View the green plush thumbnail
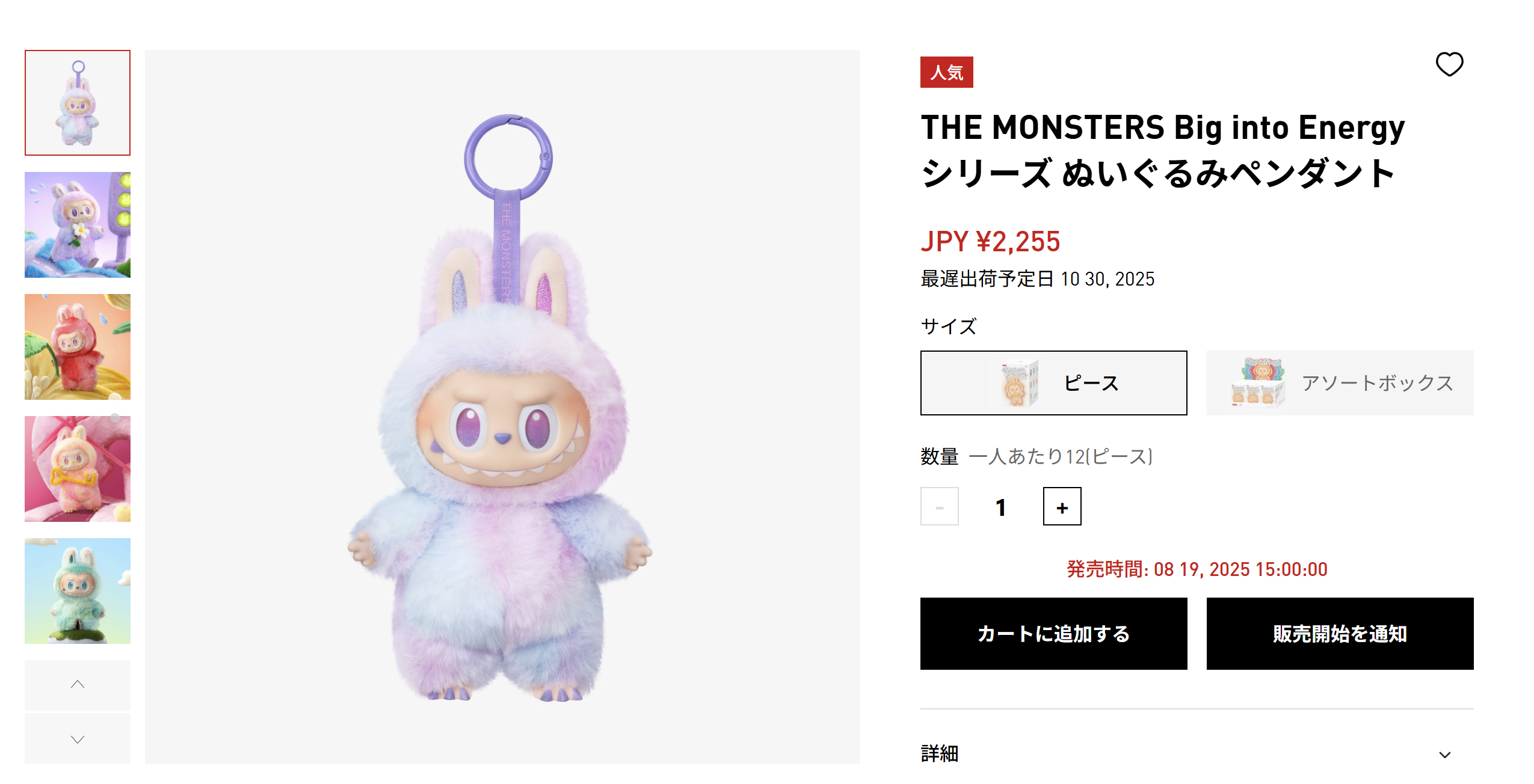The image size is (1534, 784). [x=78, y=591]
